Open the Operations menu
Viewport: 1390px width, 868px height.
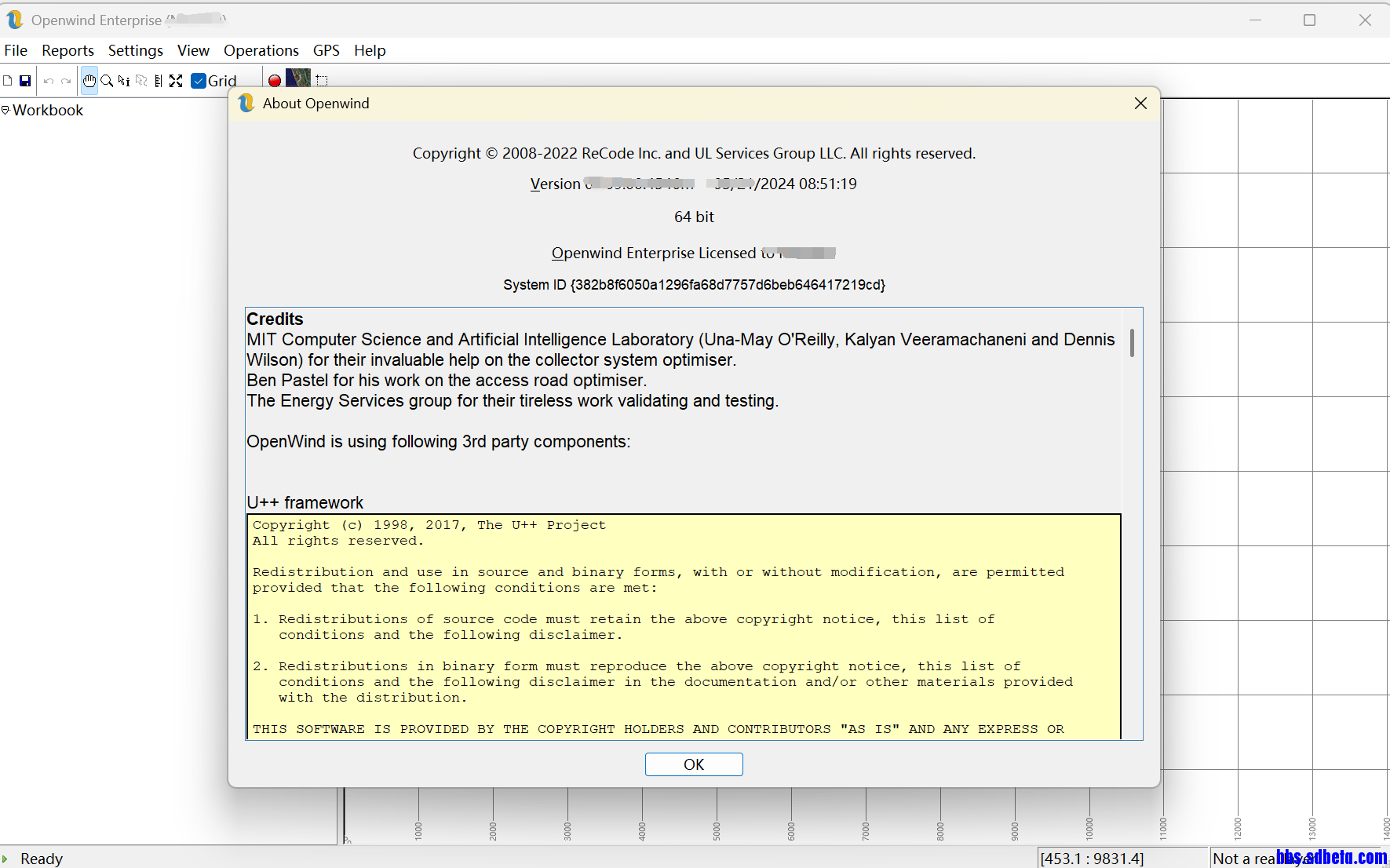(261, 50)
